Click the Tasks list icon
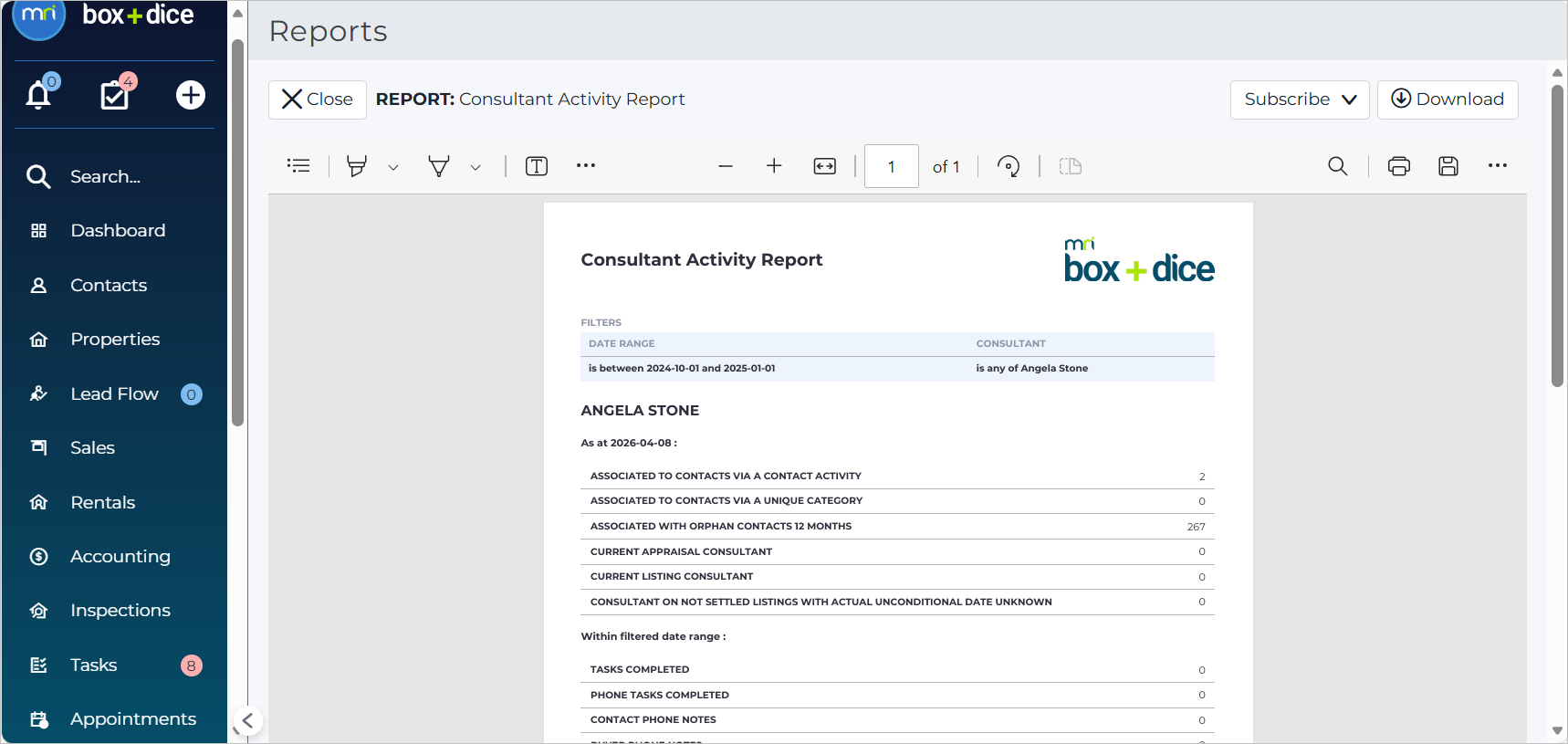 pos(38,665)
